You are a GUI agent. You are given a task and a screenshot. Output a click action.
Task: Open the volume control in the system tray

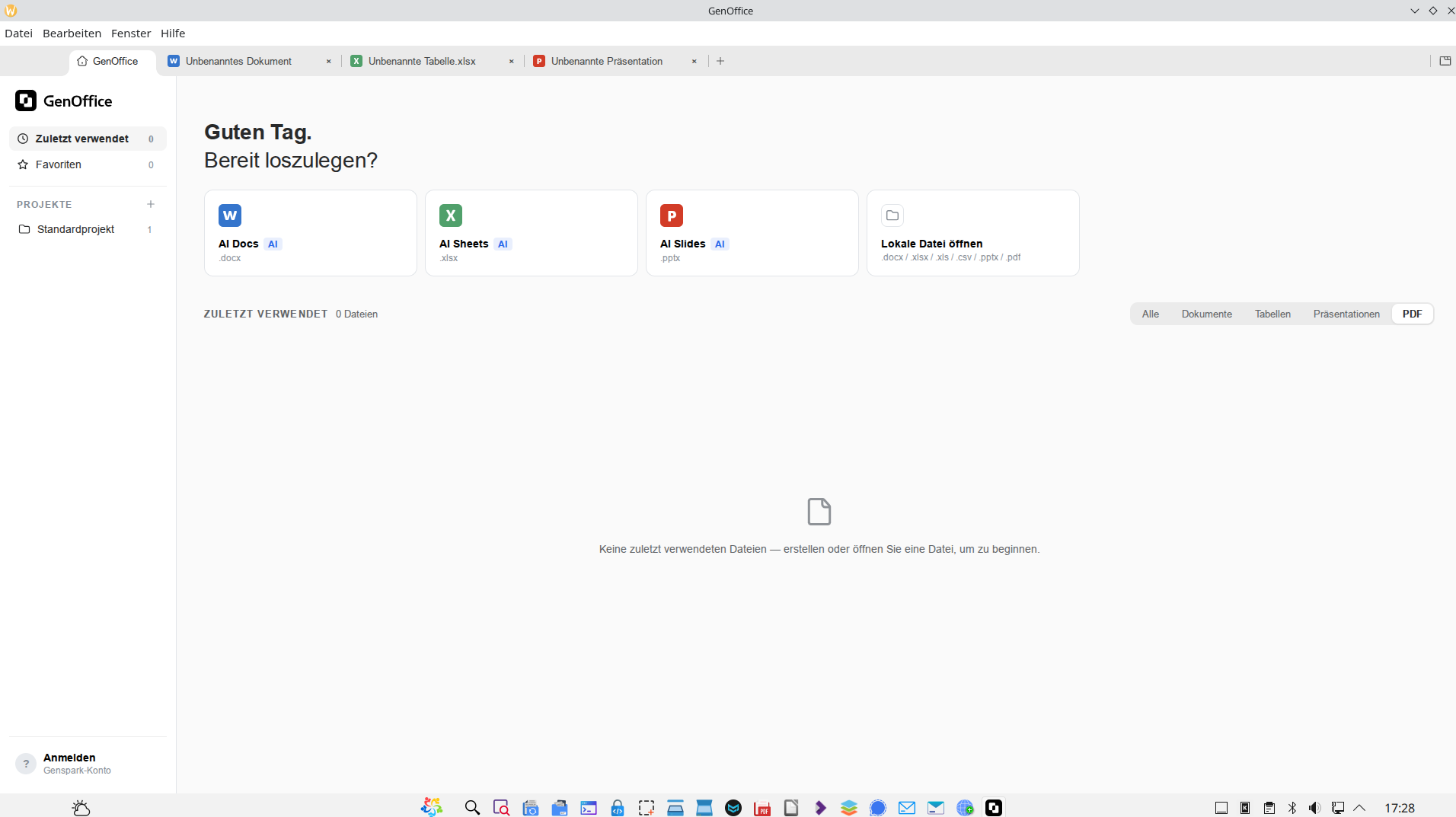coord(1314,808)
